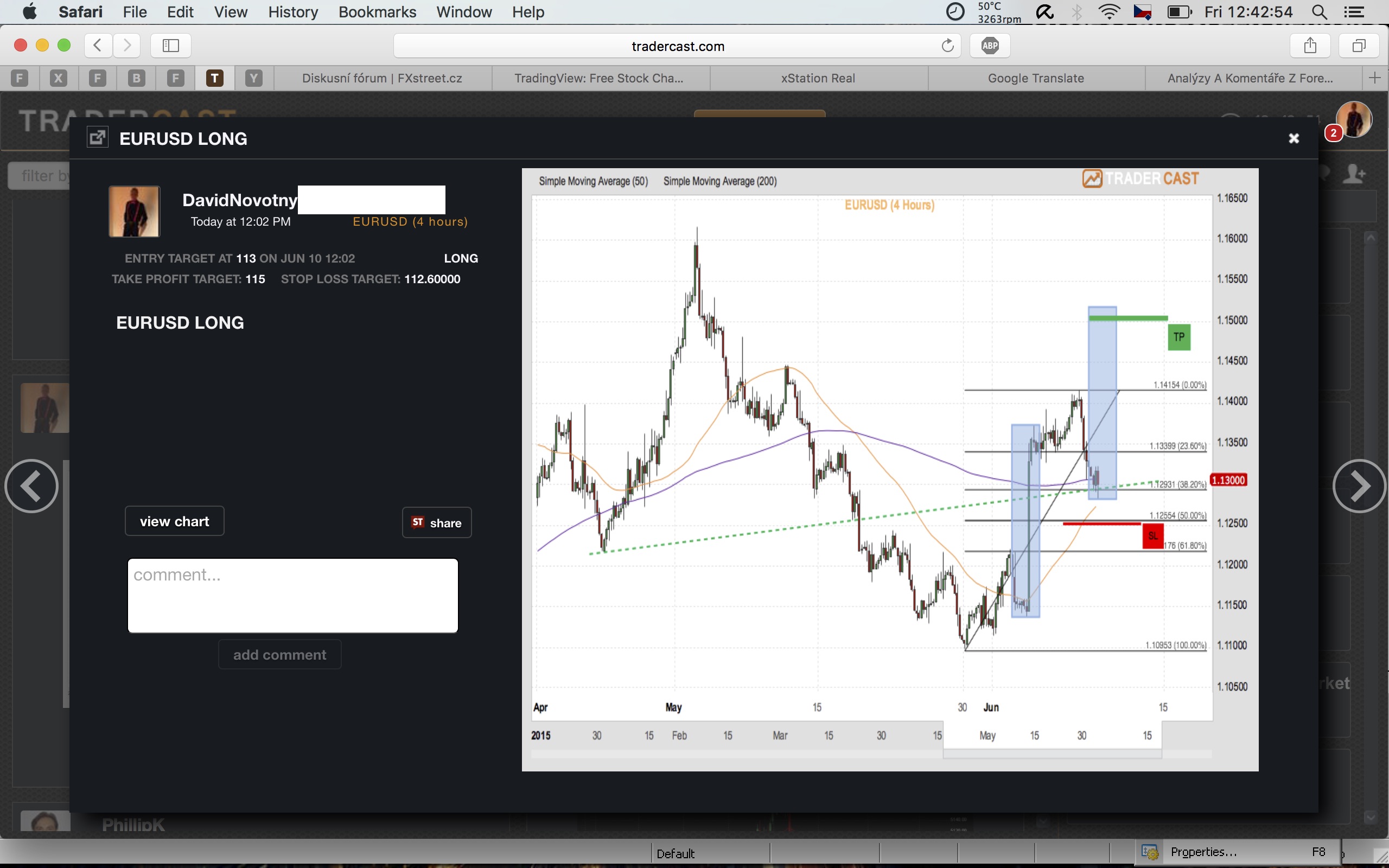Close the EURUSD LONG dialog
The height and width of the screenshot is (868, 1389).
pos(1294,138)
